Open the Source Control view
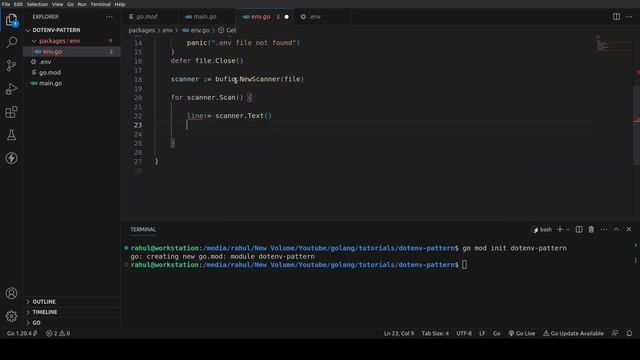 point(11,65)
